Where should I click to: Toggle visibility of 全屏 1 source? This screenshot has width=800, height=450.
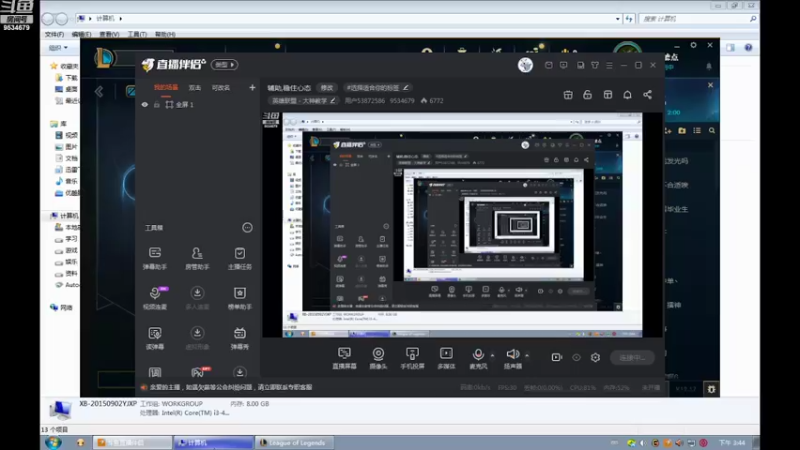tap(145, 105)
